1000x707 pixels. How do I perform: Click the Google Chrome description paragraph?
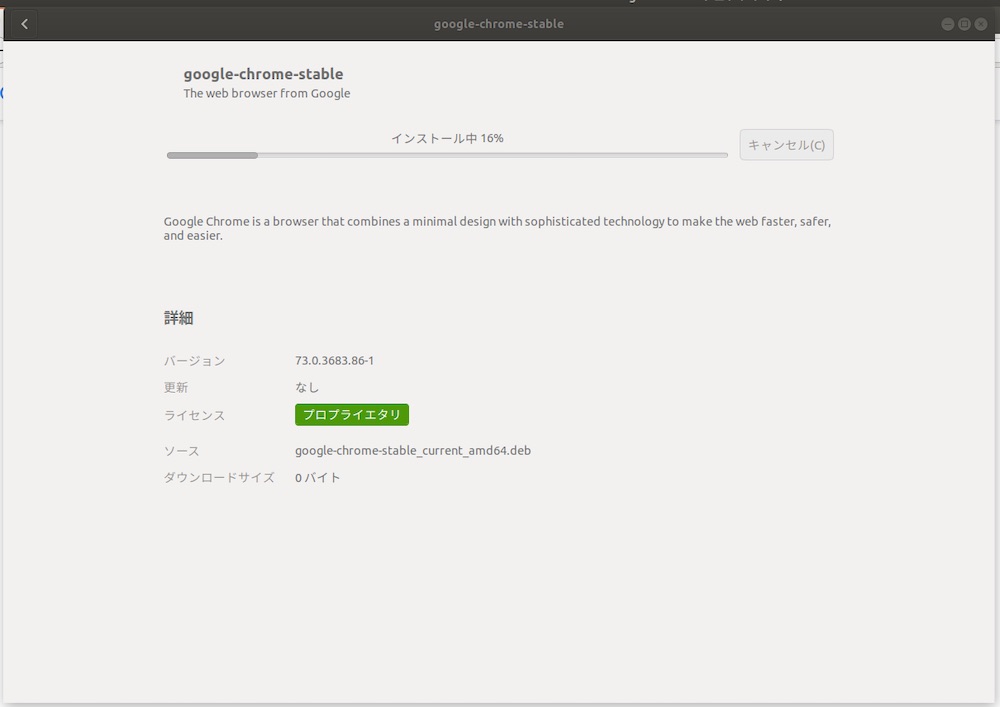point(497,228)
